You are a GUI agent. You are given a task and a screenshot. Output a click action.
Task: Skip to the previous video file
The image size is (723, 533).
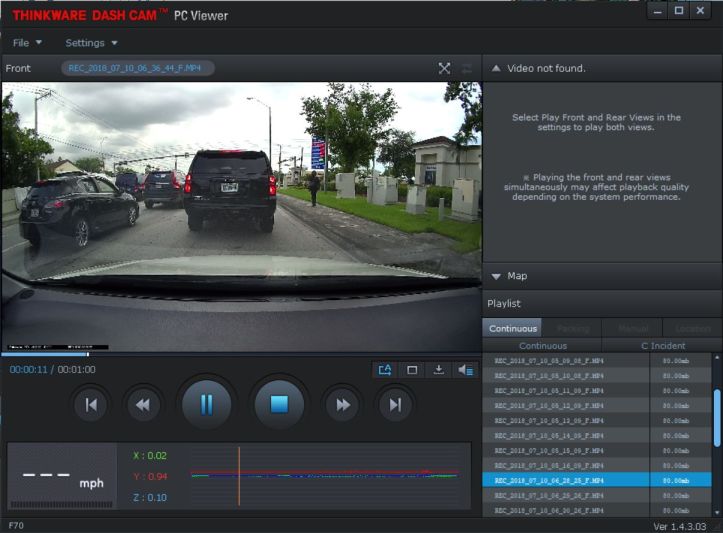91,405
